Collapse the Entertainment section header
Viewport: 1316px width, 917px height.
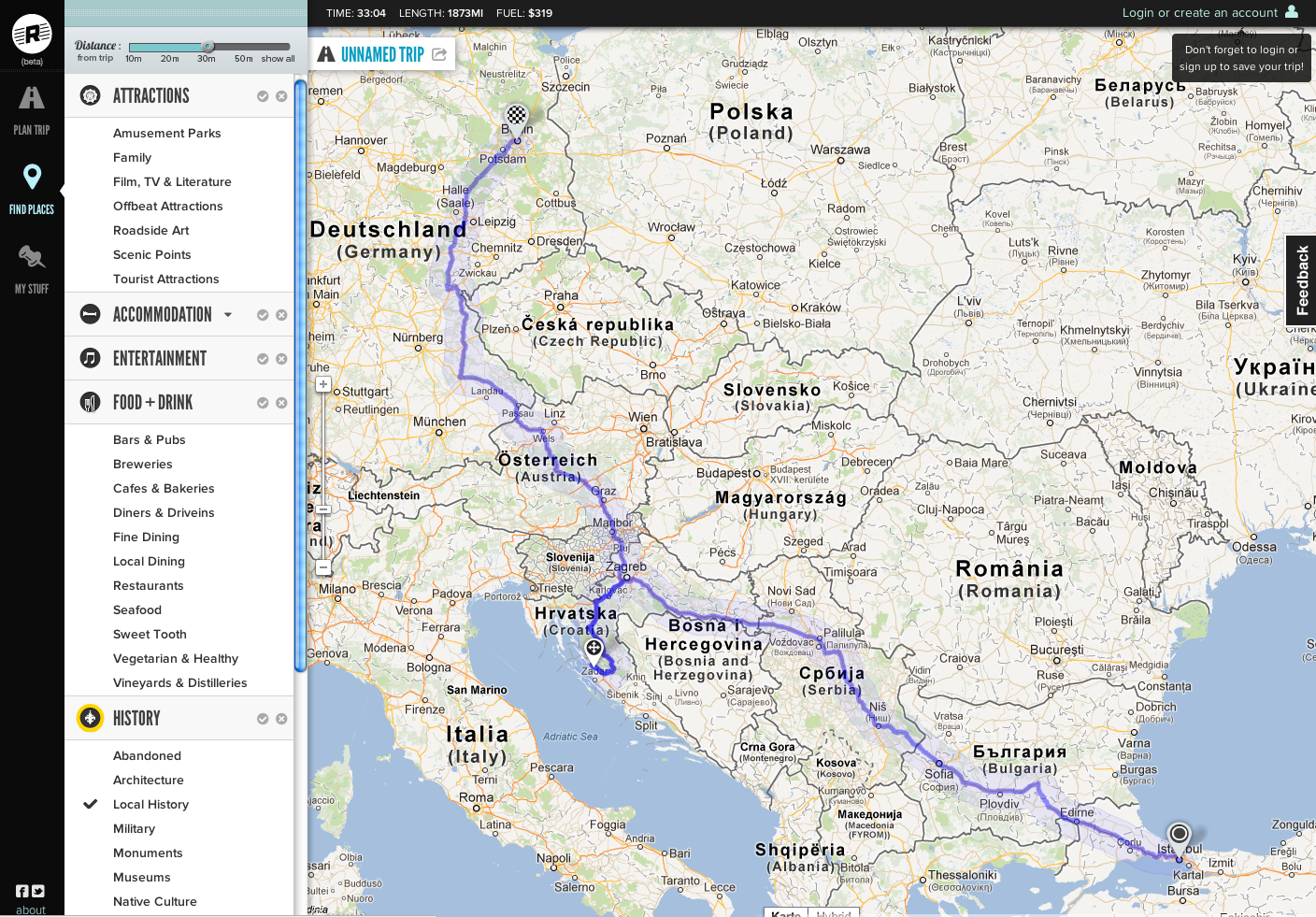point(160,359)
